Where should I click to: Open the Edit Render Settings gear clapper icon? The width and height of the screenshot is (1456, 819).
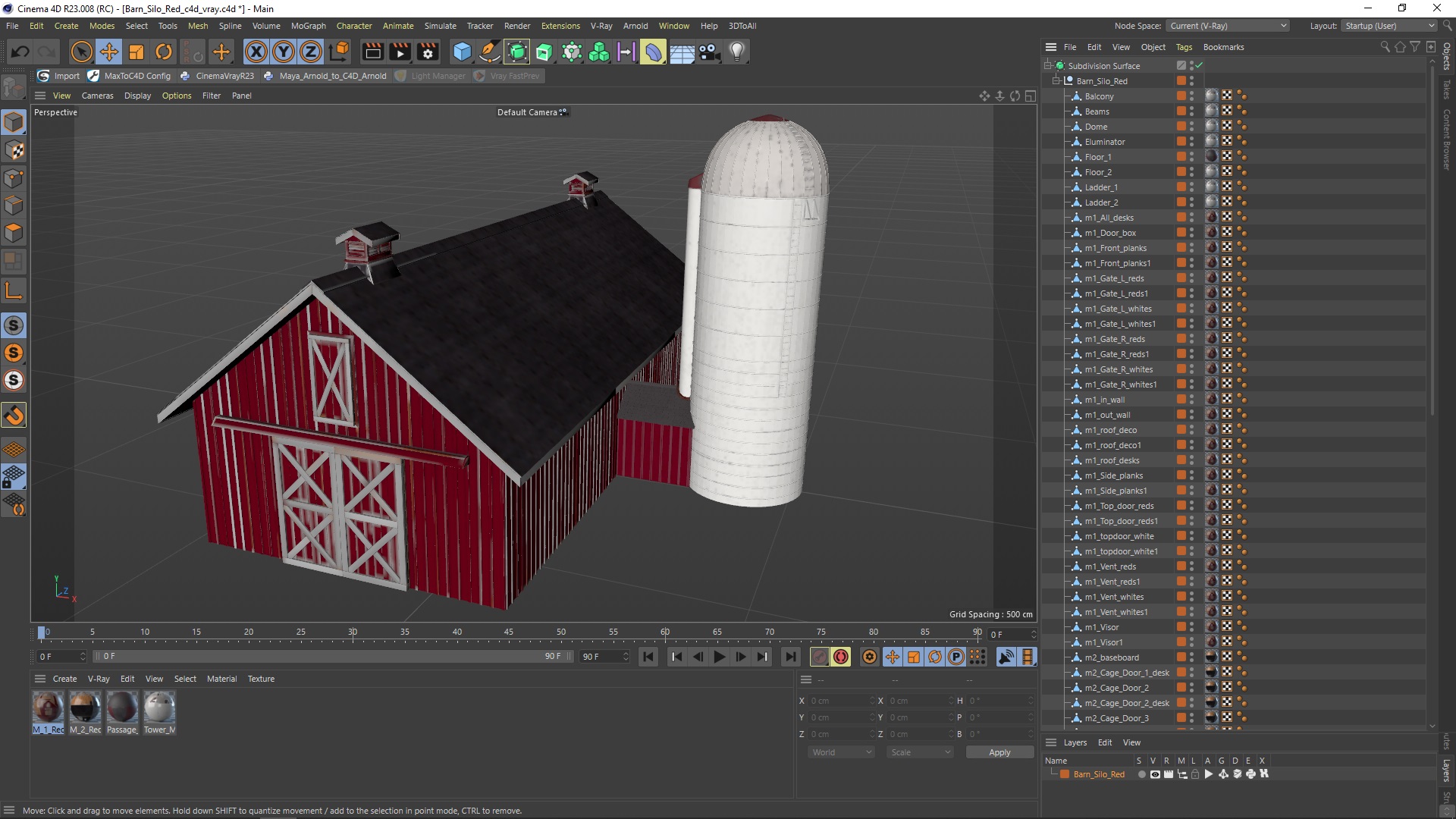pos(428,52)
